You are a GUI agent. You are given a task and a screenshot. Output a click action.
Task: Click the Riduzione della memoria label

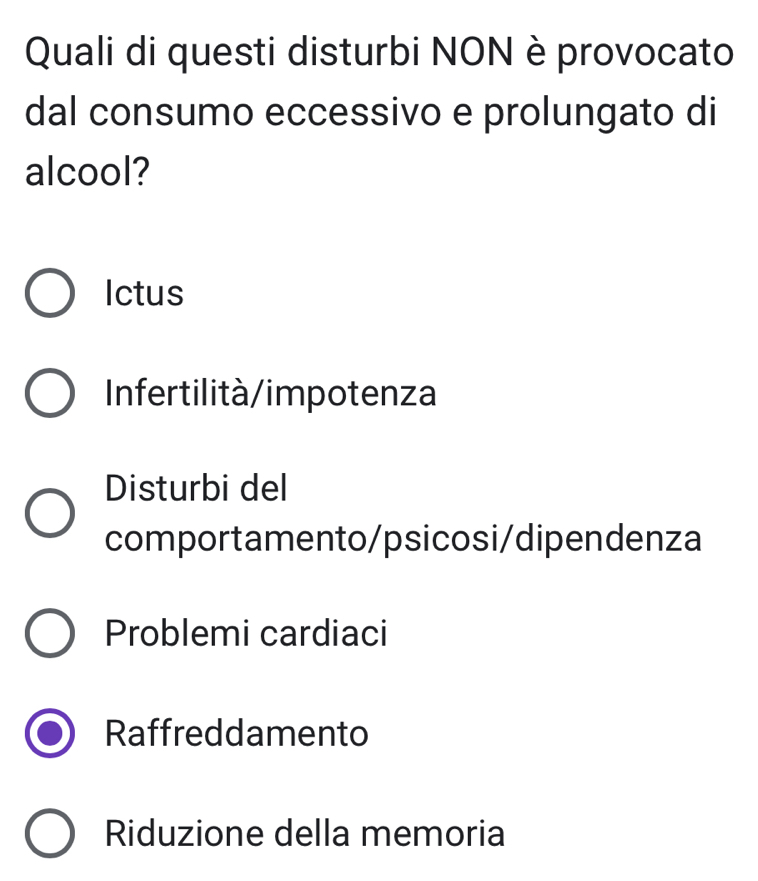305,834
